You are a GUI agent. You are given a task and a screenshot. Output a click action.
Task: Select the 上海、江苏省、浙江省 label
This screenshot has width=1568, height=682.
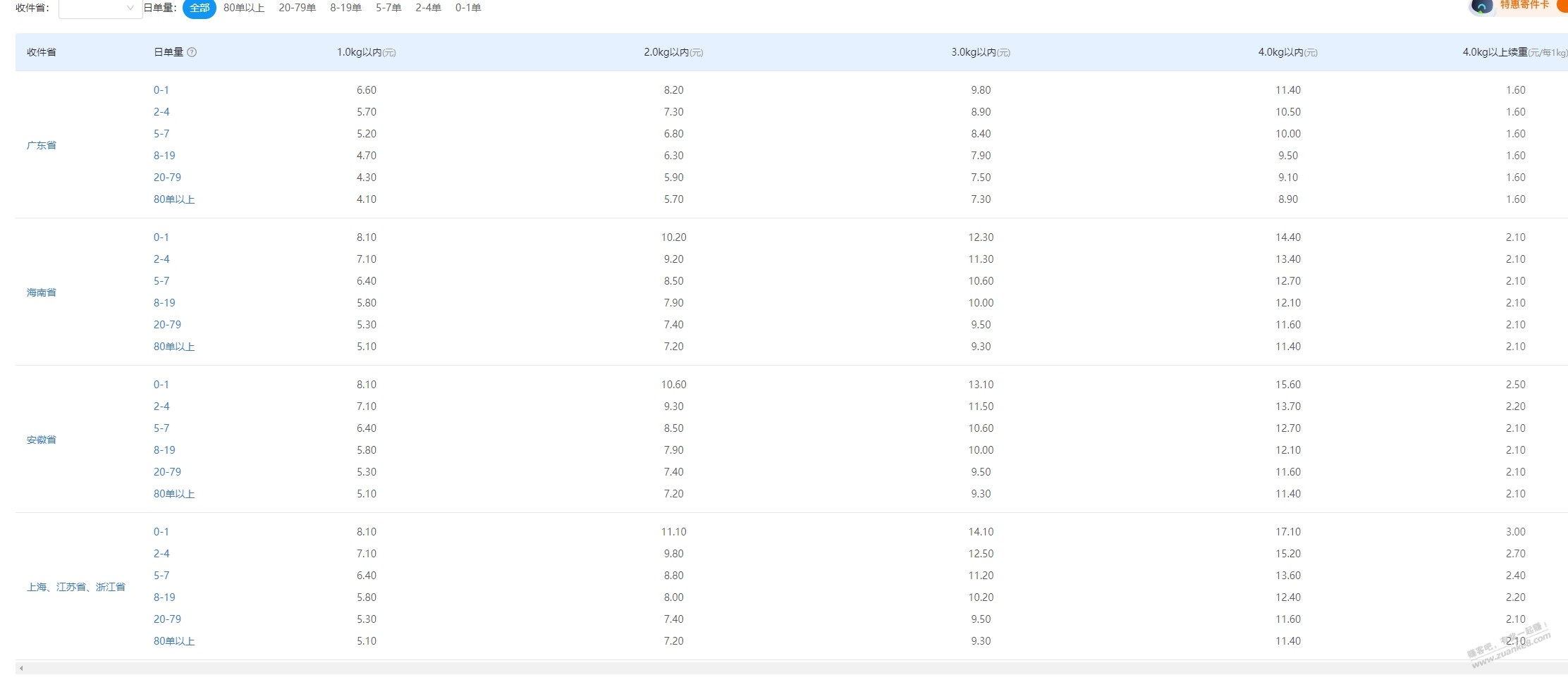point(76,587)
